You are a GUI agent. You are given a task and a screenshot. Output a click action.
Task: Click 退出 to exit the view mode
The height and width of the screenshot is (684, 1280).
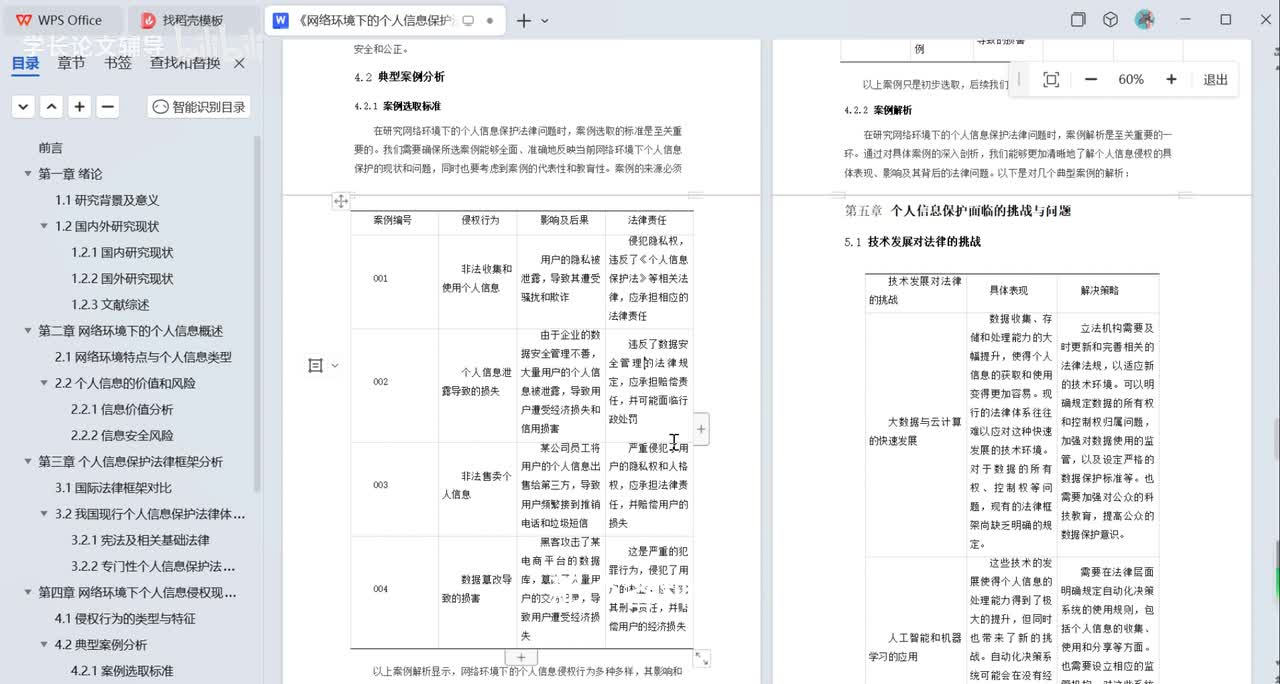point(1215,80)
